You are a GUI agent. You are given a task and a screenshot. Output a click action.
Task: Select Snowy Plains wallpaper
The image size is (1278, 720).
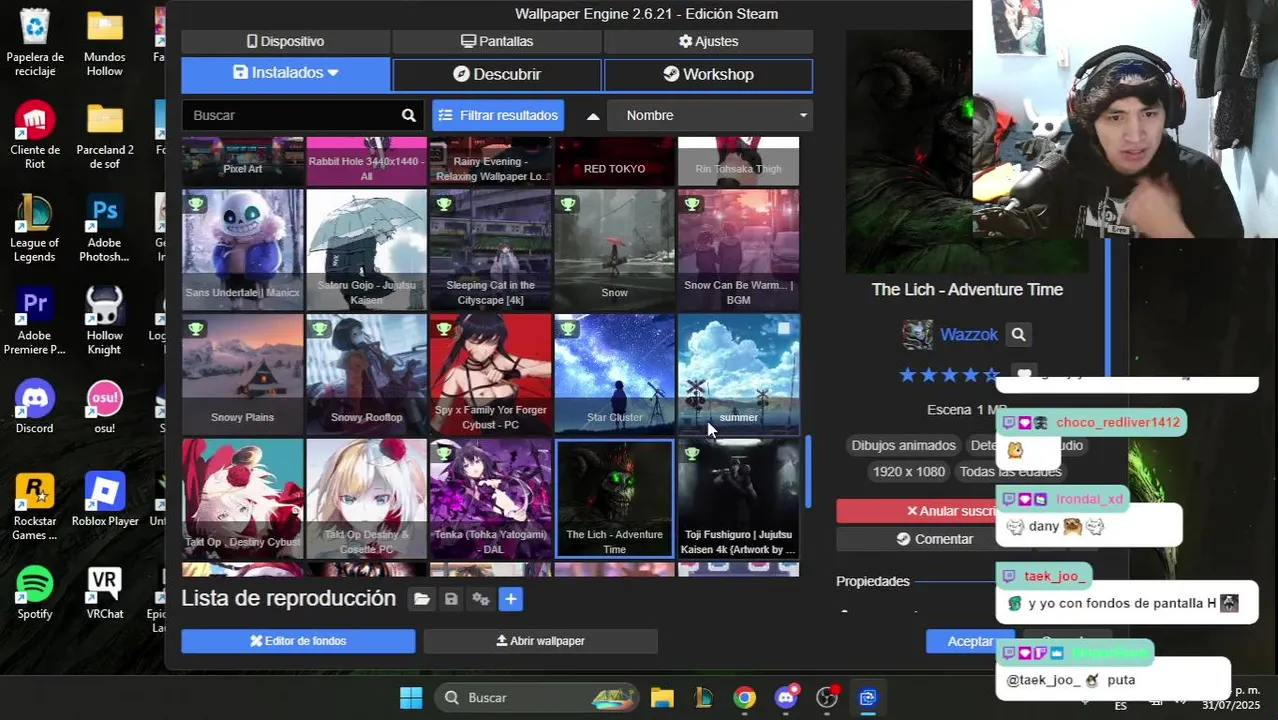click(x=243, y=374)
